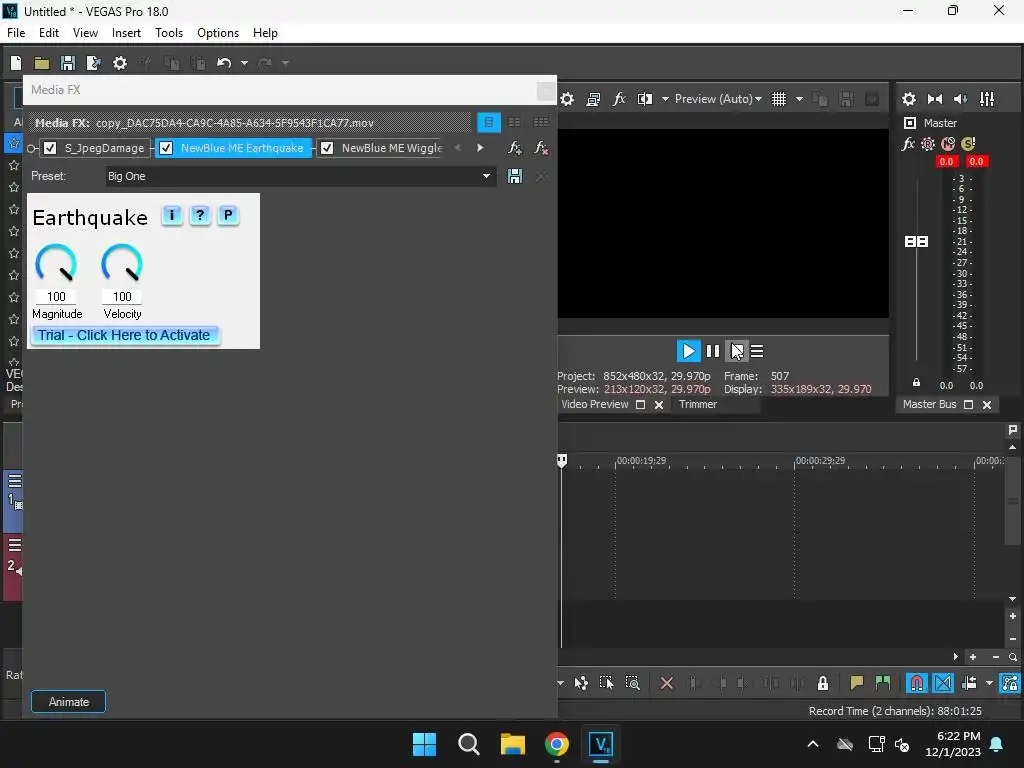Delete selection with the red X icon
The width and height of the screenshot is (1024, 768).
pyautogui.click(x=667, y=683)
